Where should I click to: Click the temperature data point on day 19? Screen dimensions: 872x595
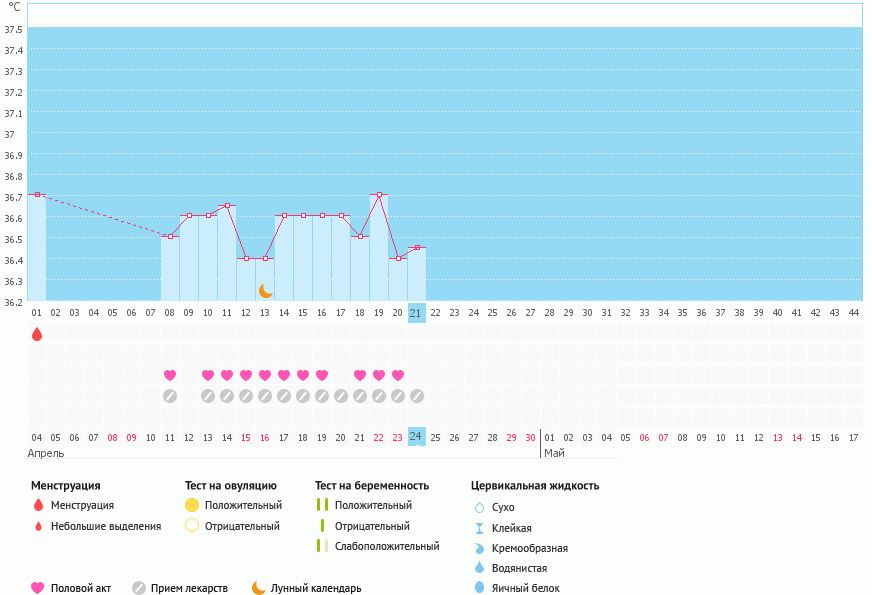coord(379,194)
